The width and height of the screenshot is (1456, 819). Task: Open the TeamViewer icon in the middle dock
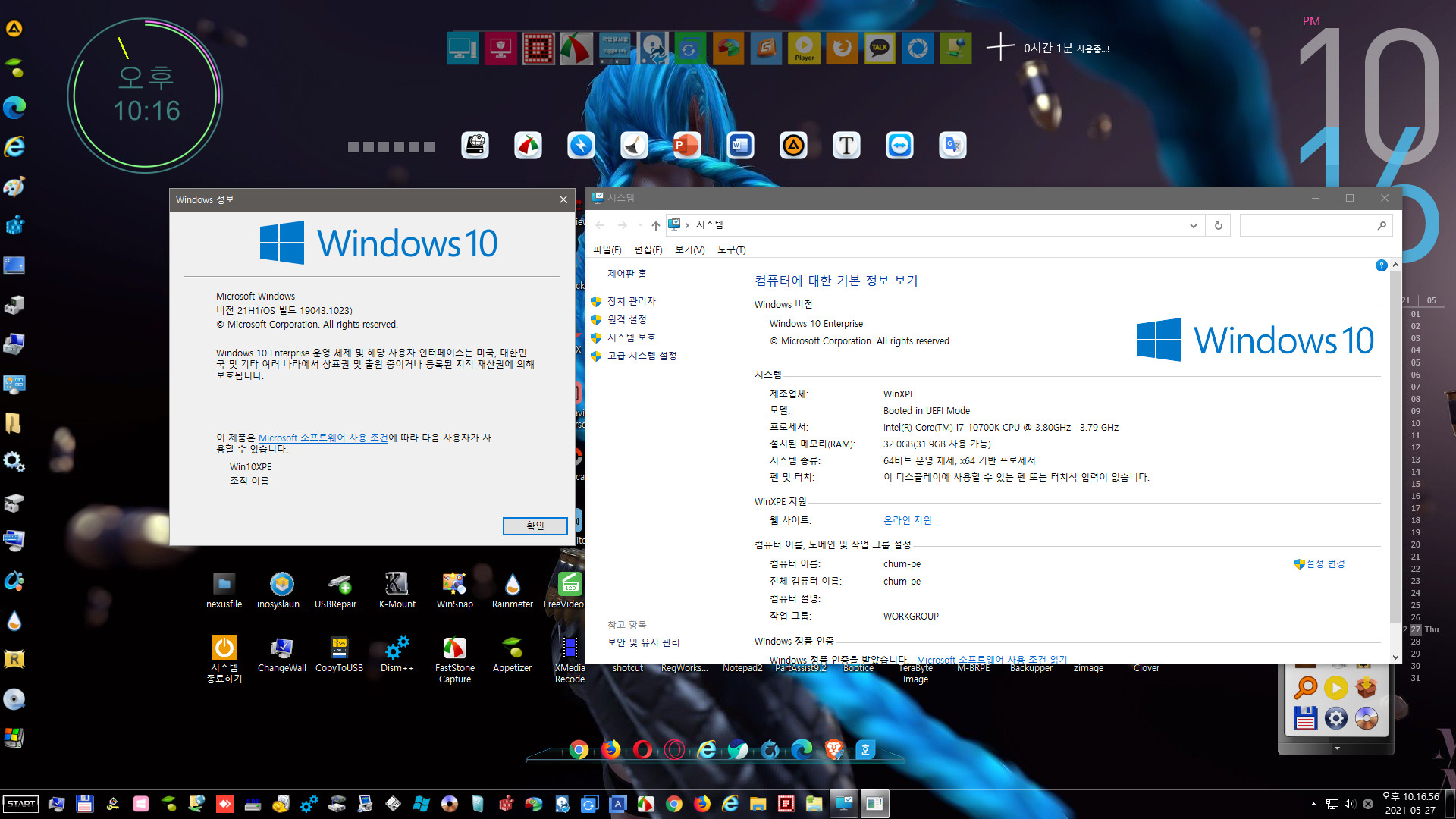[899, 145]
